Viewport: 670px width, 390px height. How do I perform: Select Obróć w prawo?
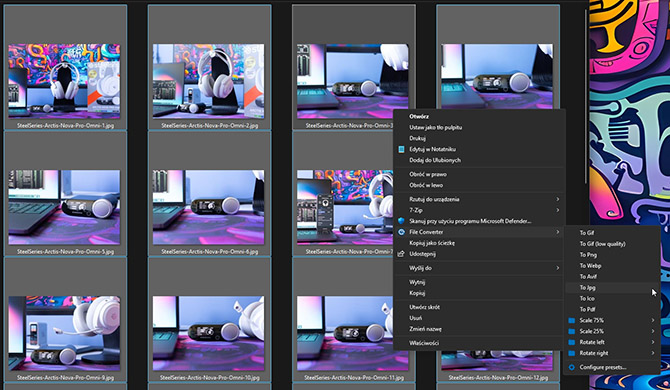[479, 174]
